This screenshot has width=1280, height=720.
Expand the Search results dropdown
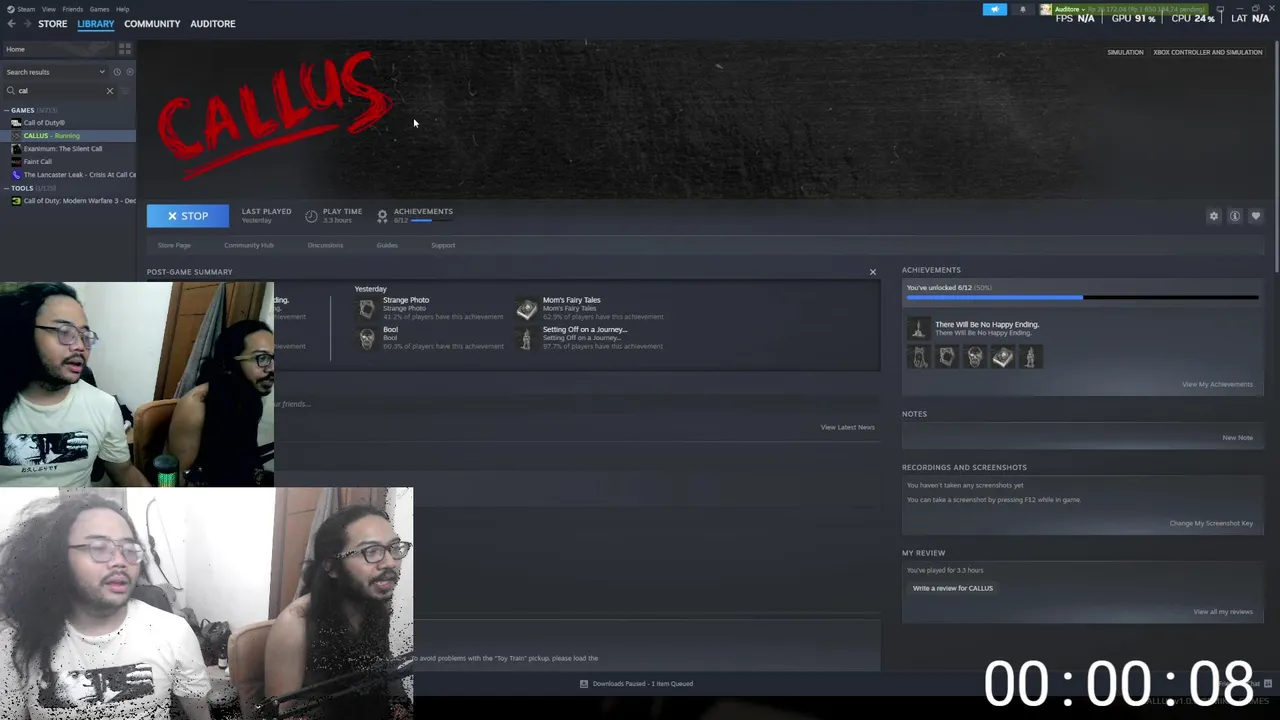point(55,72)
